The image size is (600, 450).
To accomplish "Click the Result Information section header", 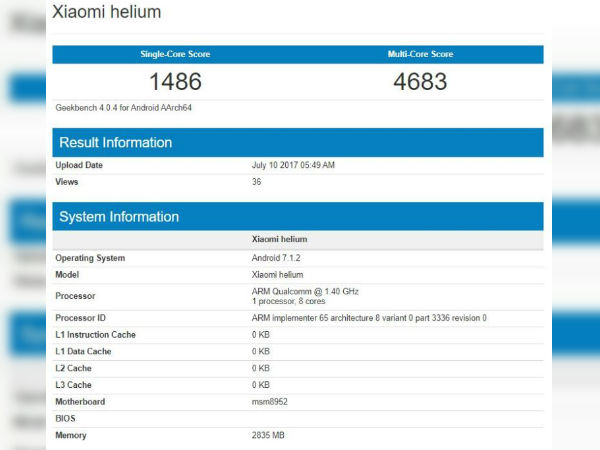I will [x=298, y=142].
